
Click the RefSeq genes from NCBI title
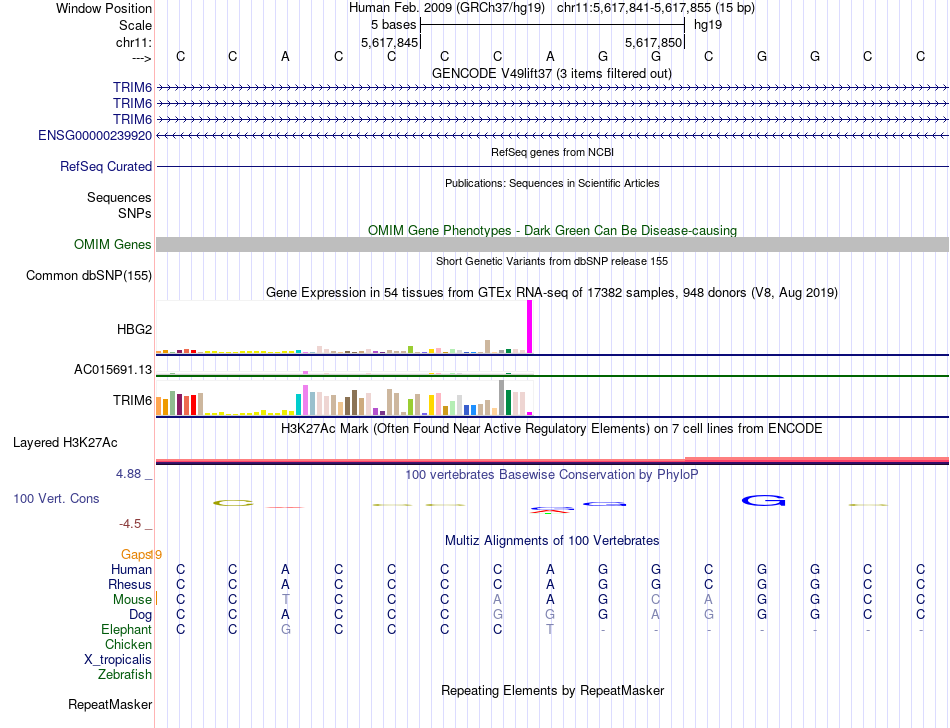click(x=553, y=152)
